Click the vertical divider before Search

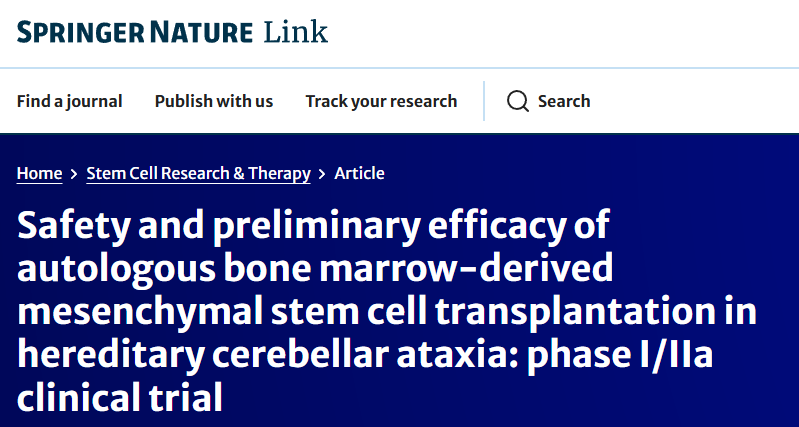(x=484, y=101)
